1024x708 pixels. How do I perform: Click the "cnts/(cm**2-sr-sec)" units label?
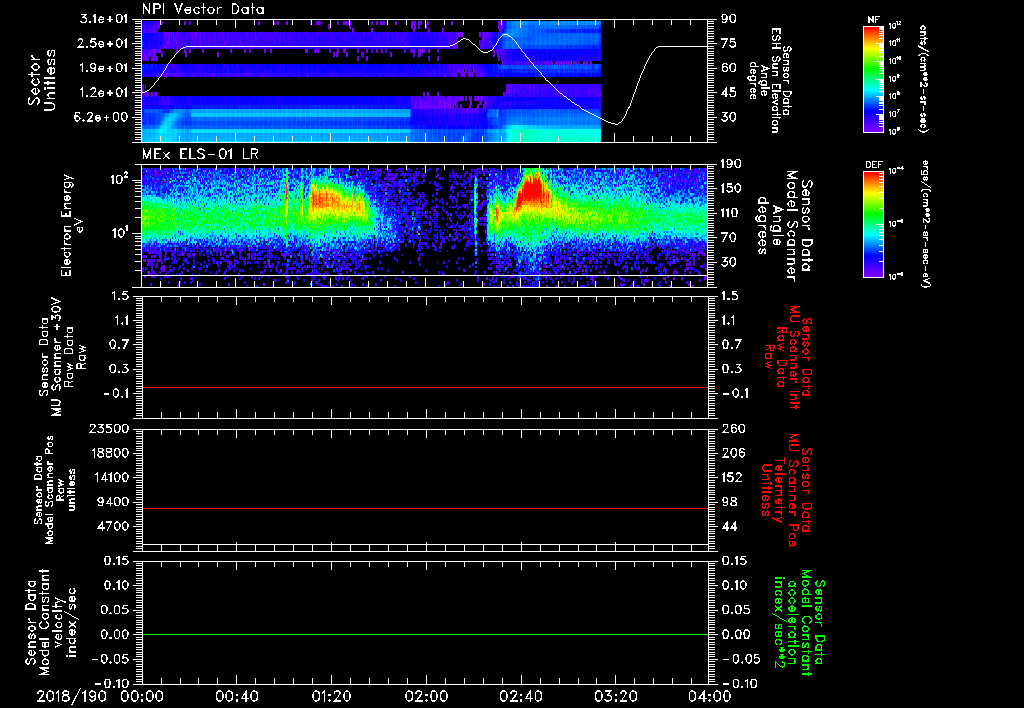[x=923, y=79]
